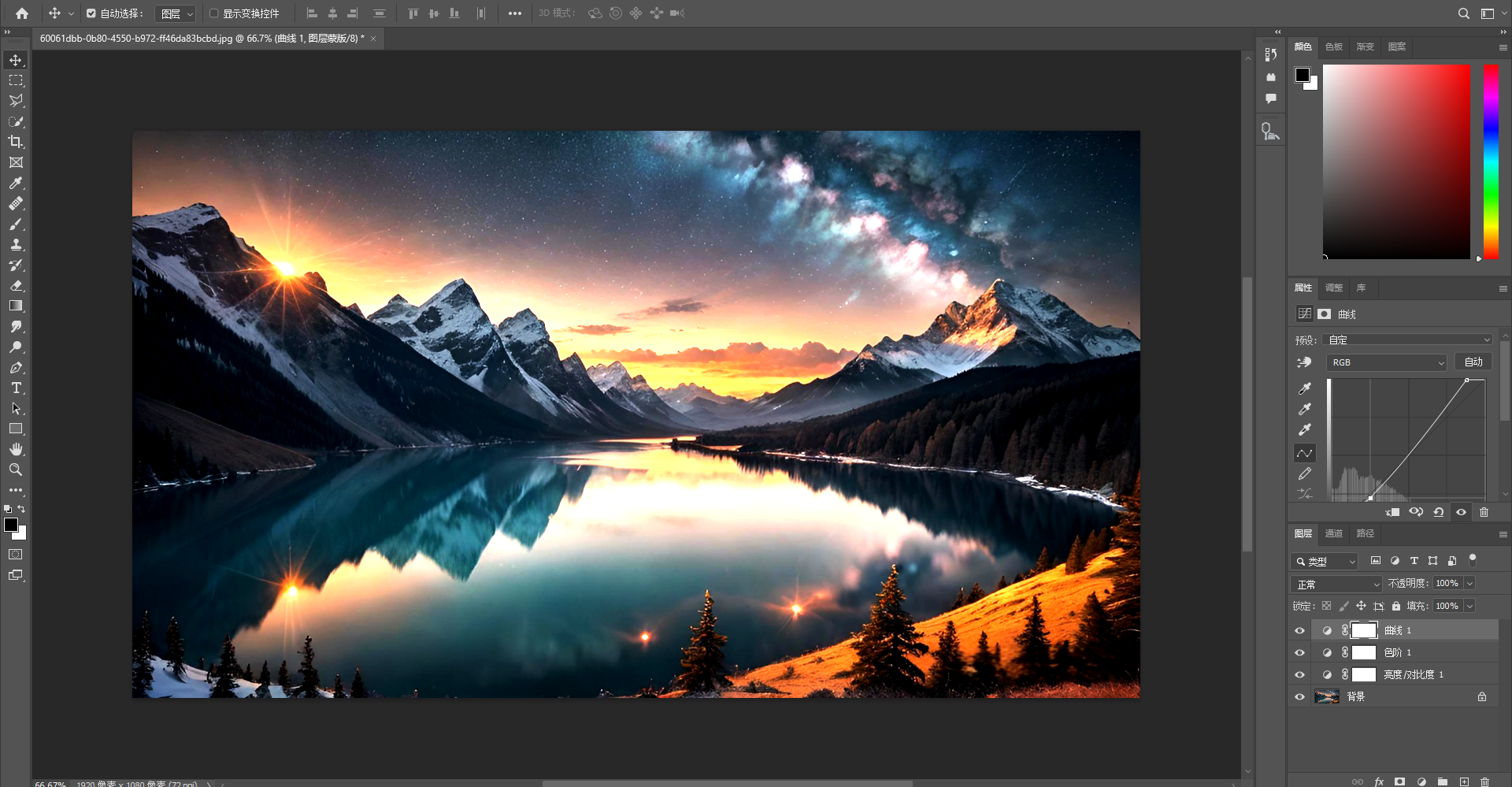Switch to the 调整 adjustments tab
Viewport: 1512px width, 787px height.
click(1334, 288)
